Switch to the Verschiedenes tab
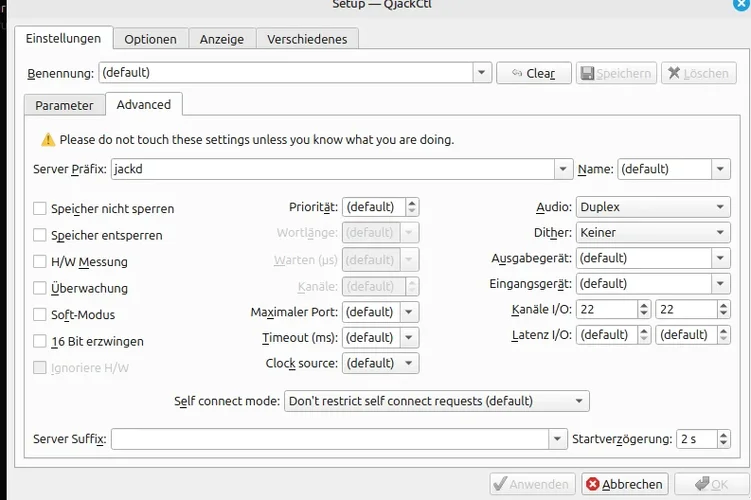 coord(307,39)
